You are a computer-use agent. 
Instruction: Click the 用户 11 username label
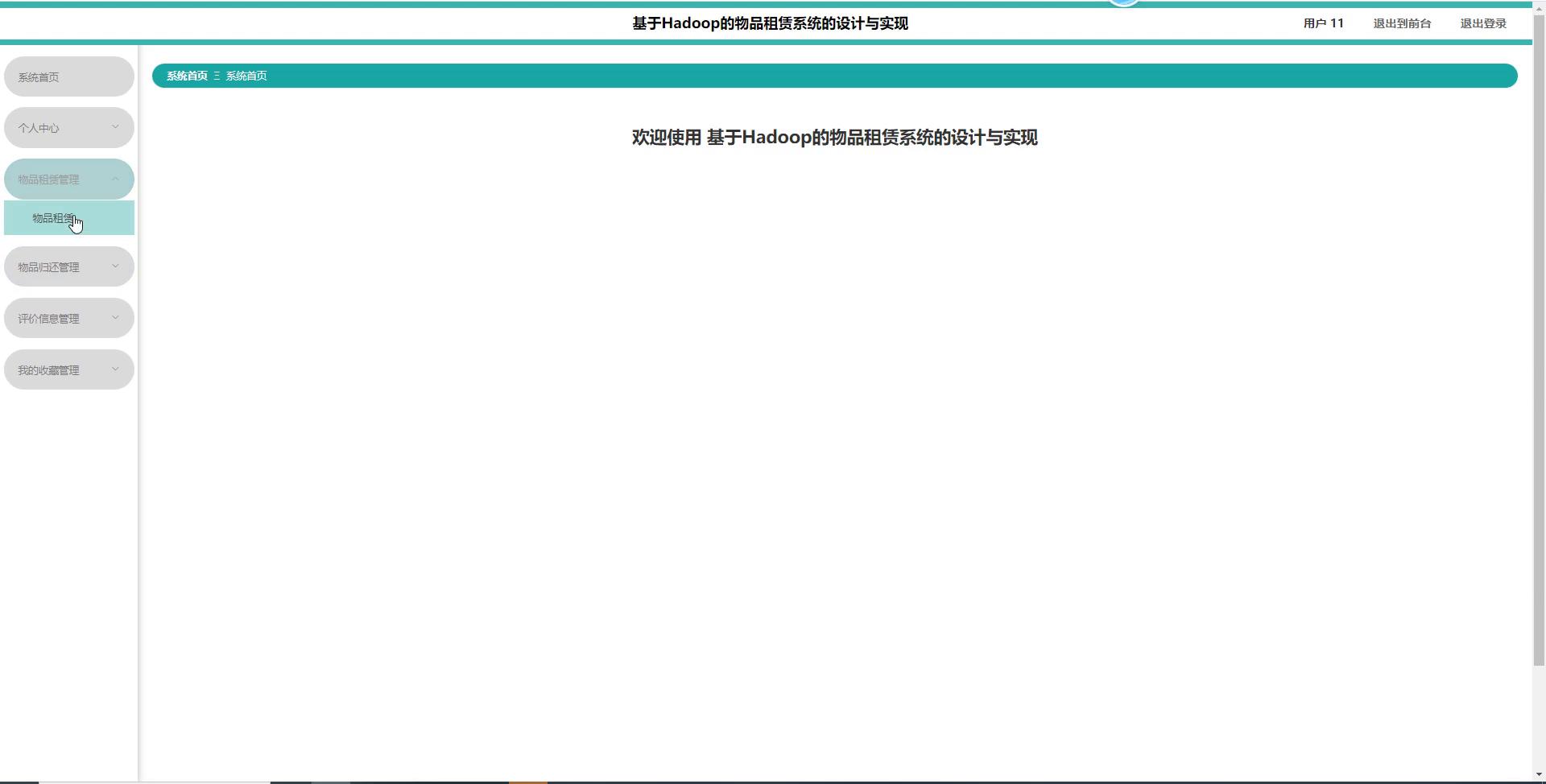click(1324, 23)
